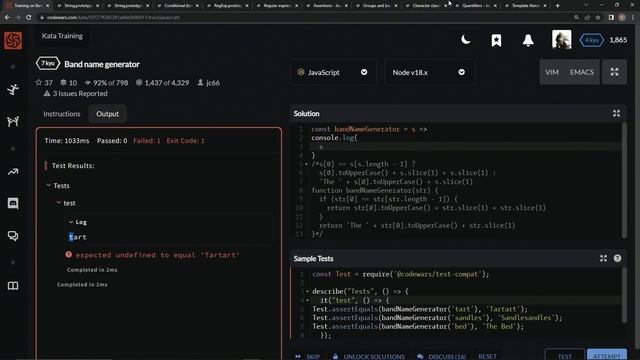This screenshot has width=640, height=360.
Task: Open the docs book icon
Action: coord(13,286)
